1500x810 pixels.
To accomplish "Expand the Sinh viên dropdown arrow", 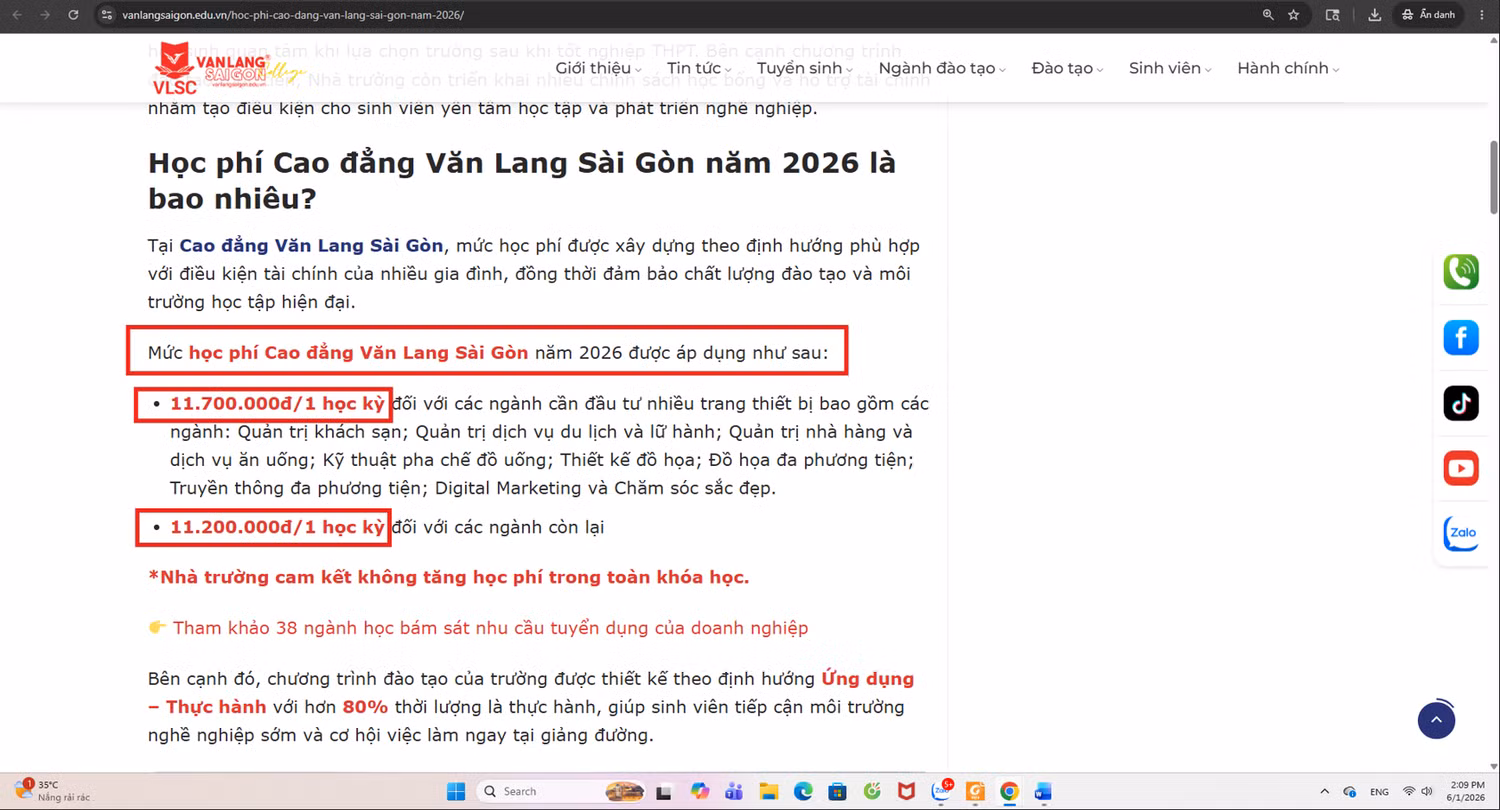I will (1207, 70).
